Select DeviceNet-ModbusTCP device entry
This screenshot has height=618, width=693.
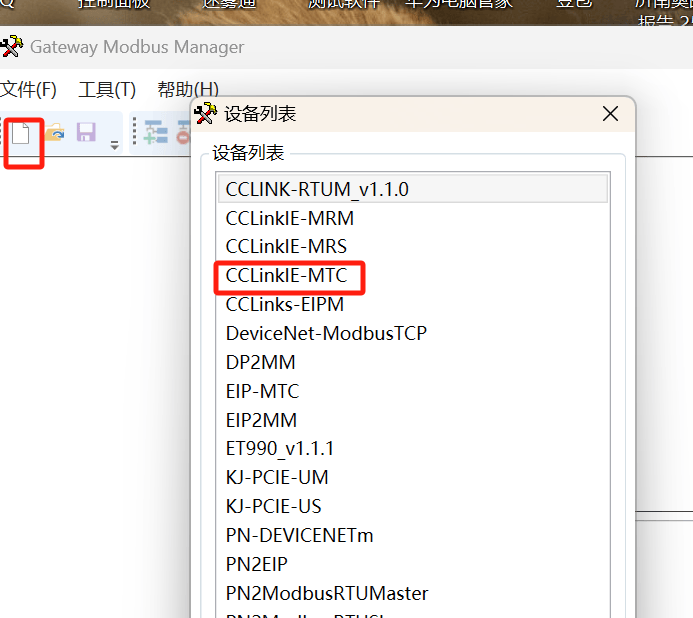pos(413,333)
